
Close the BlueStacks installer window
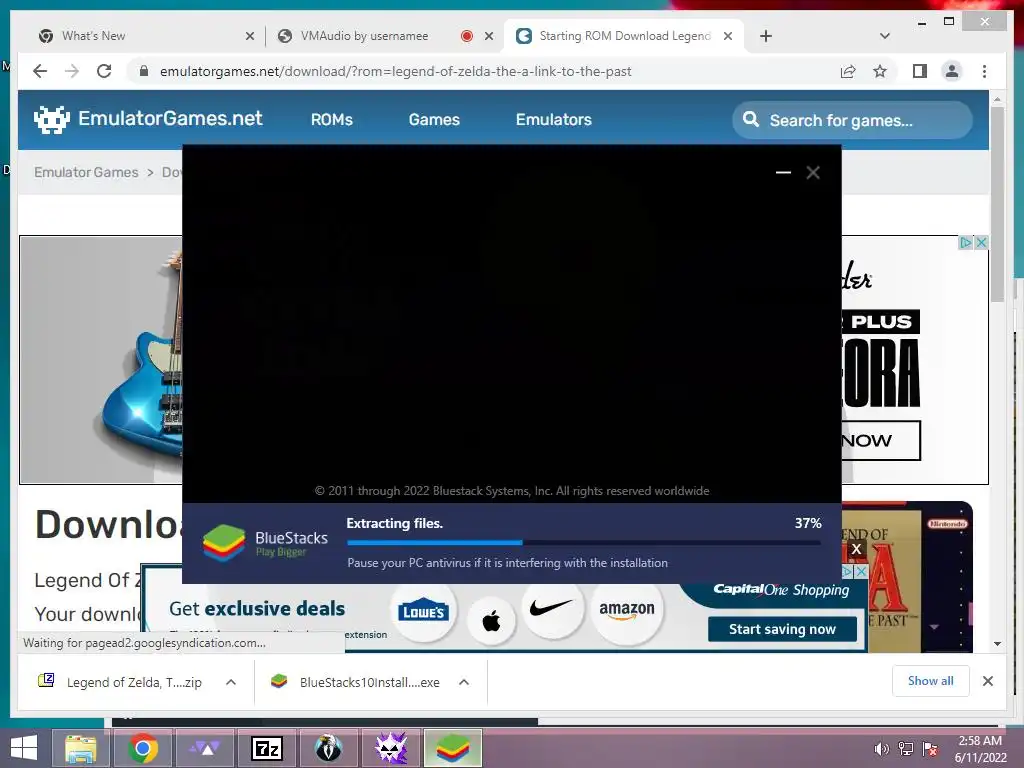tap(813, 172)
